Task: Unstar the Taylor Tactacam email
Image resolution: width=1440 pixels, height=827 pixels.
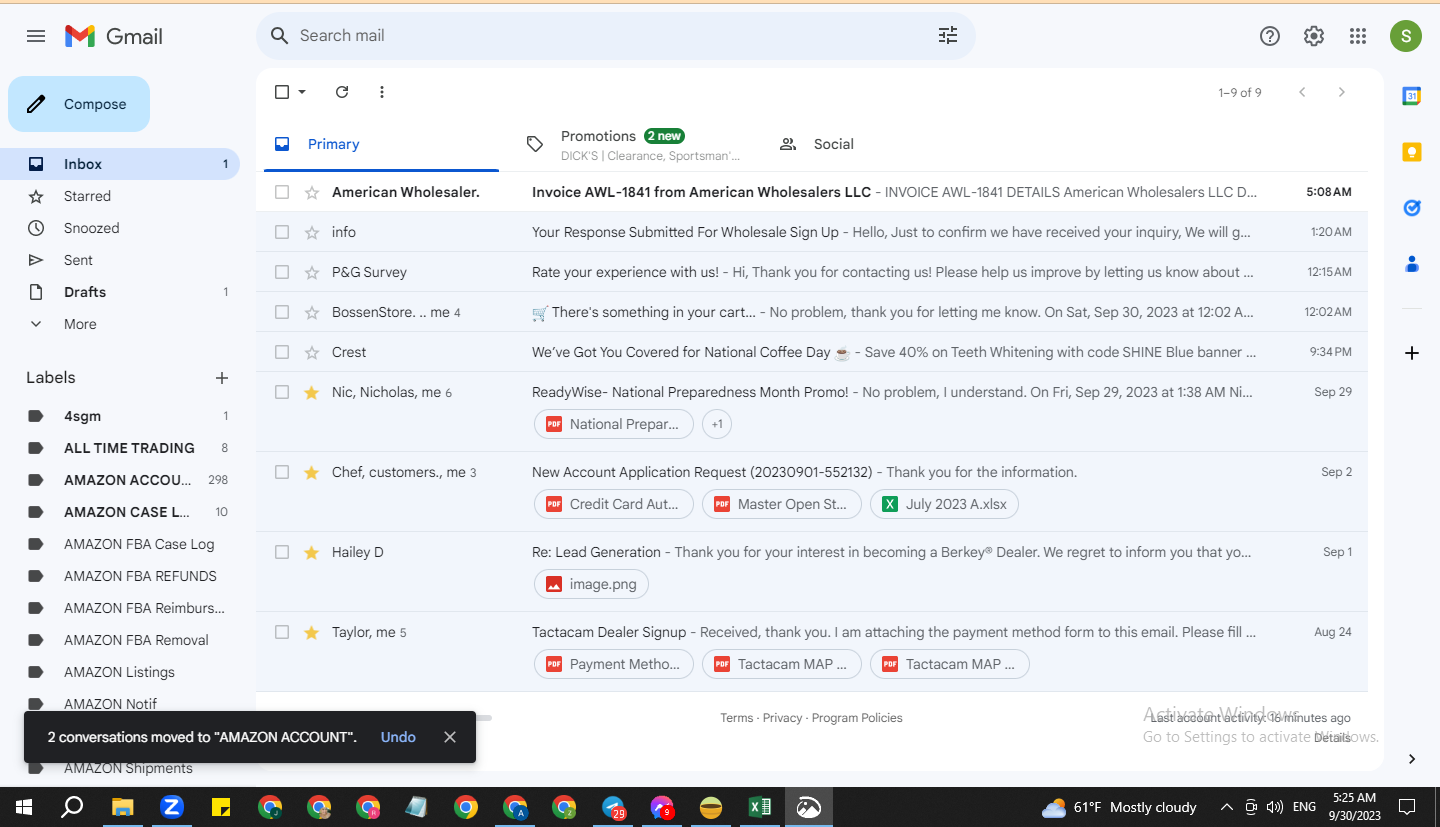Action: 312,632
